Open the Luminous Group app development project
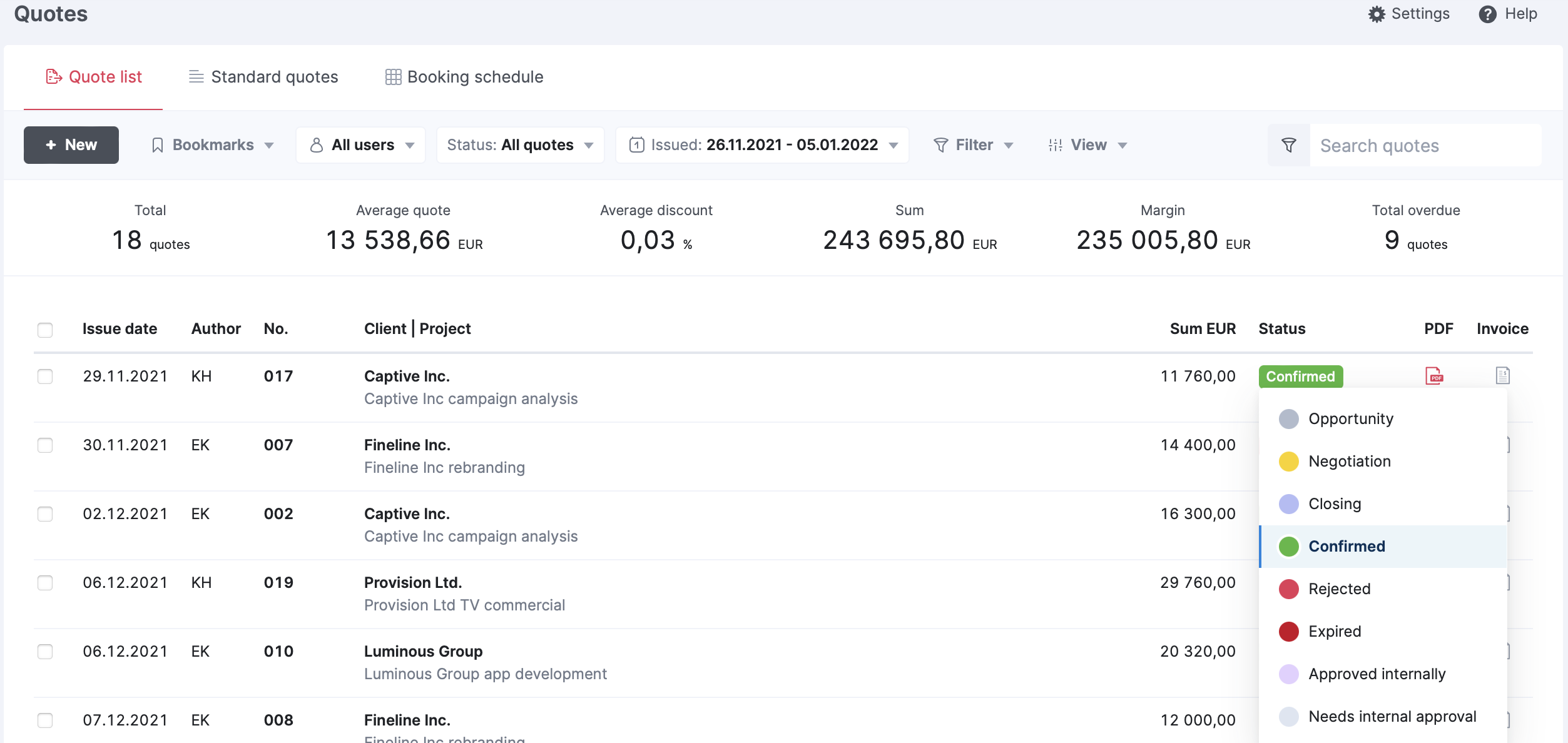1568x743 pixels. point(486,674)
